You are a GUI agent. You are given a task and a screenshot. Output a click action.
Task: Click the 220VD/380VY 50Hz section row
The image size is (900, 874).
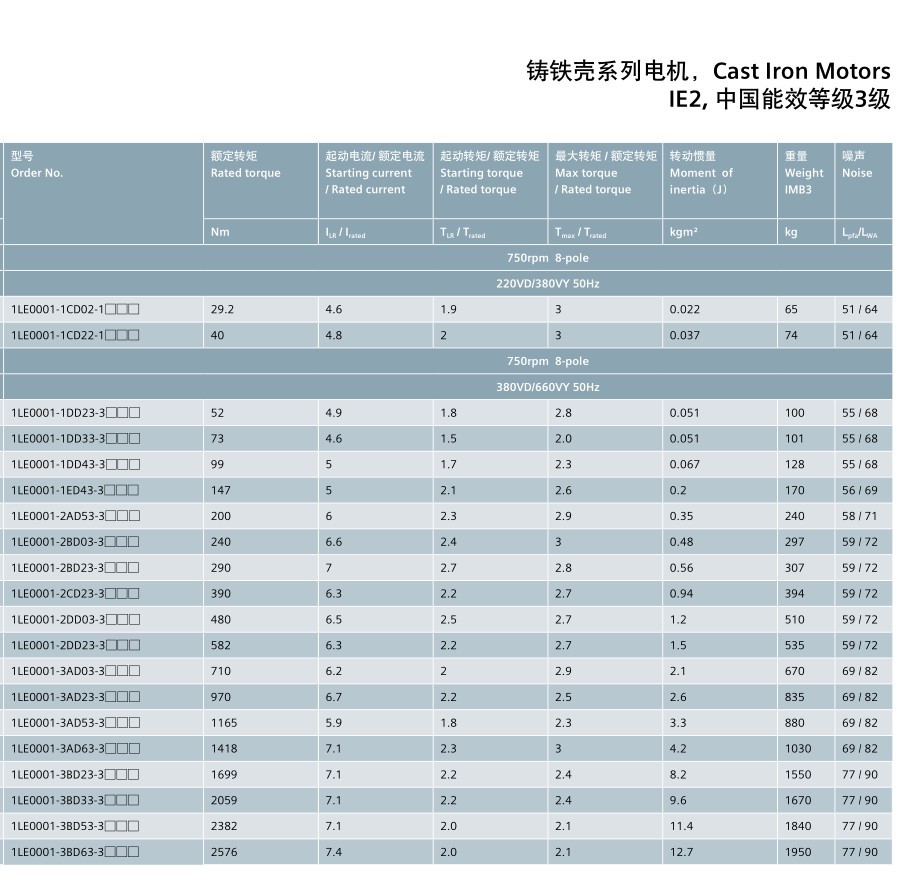[547, 284]
